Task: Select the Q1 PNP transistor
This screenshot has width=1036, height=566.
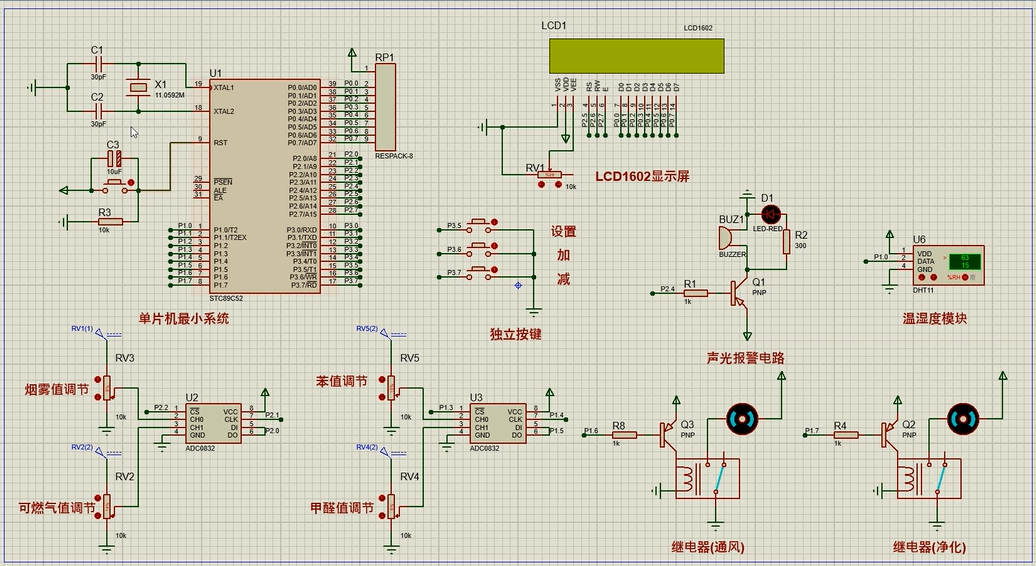Action: [738, 293]
